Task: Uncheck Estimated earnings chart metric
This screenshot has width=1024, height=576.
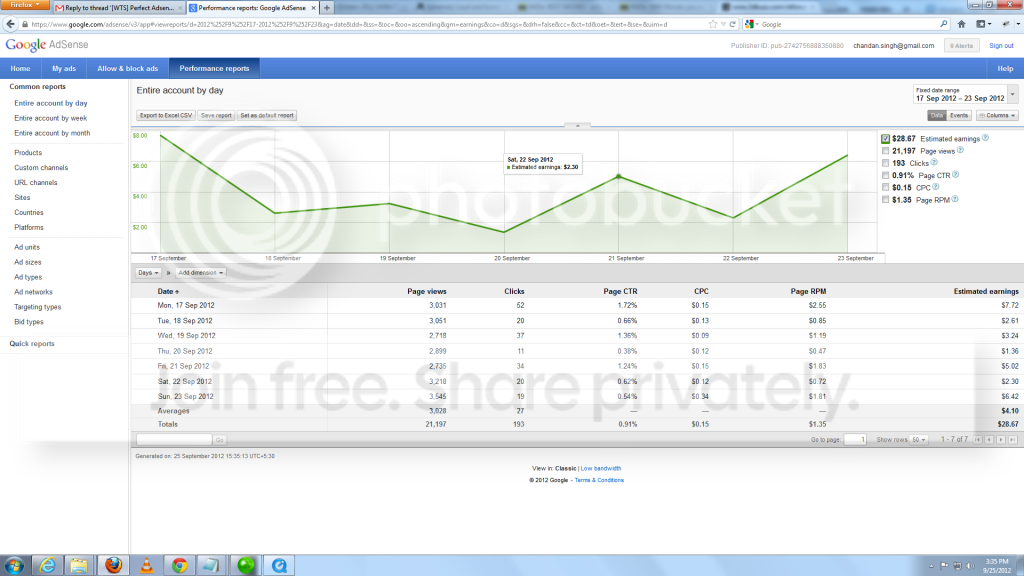Action: tap(886, 138)
